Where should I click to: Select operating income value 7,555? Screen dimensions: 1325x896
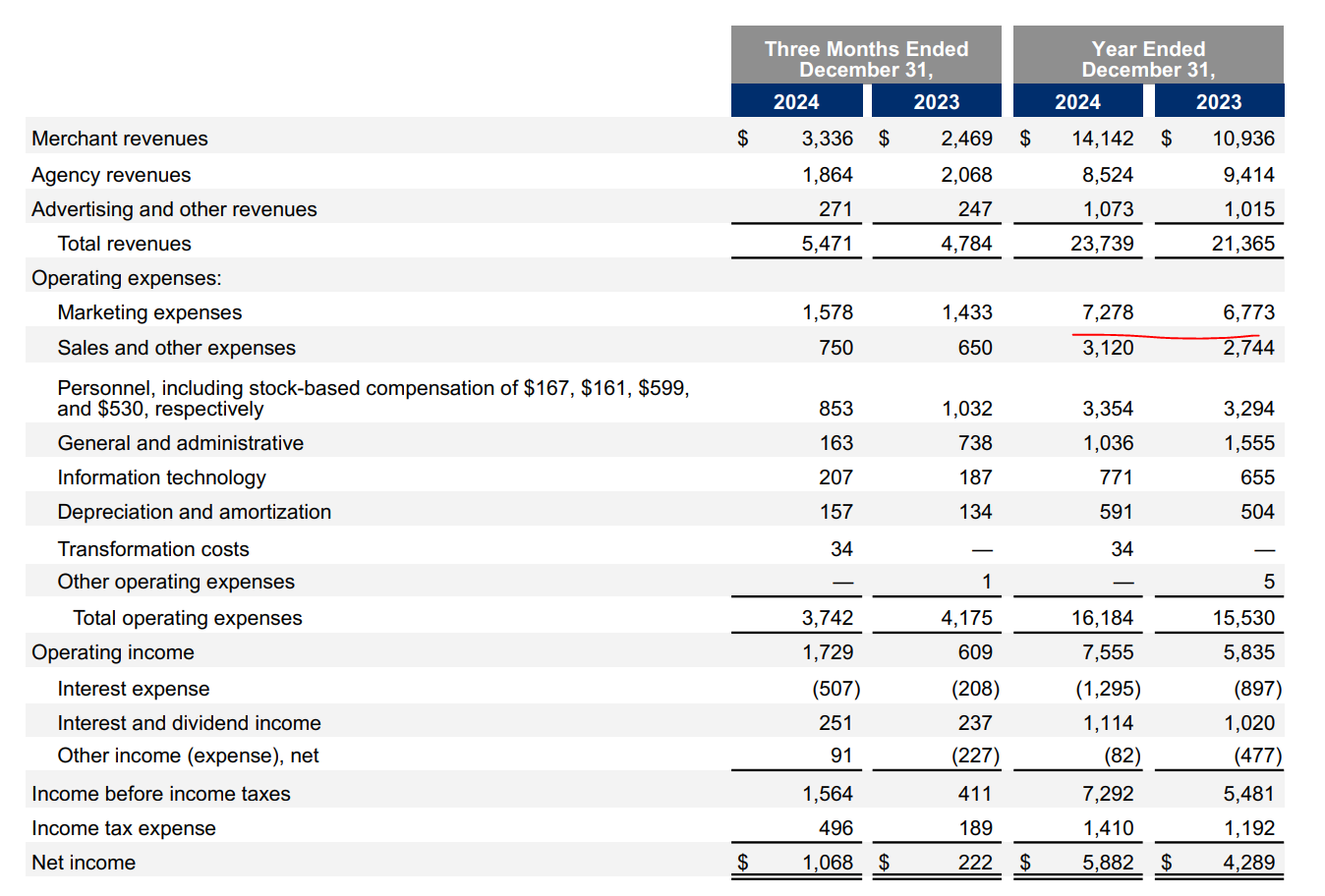[1108, 652]
